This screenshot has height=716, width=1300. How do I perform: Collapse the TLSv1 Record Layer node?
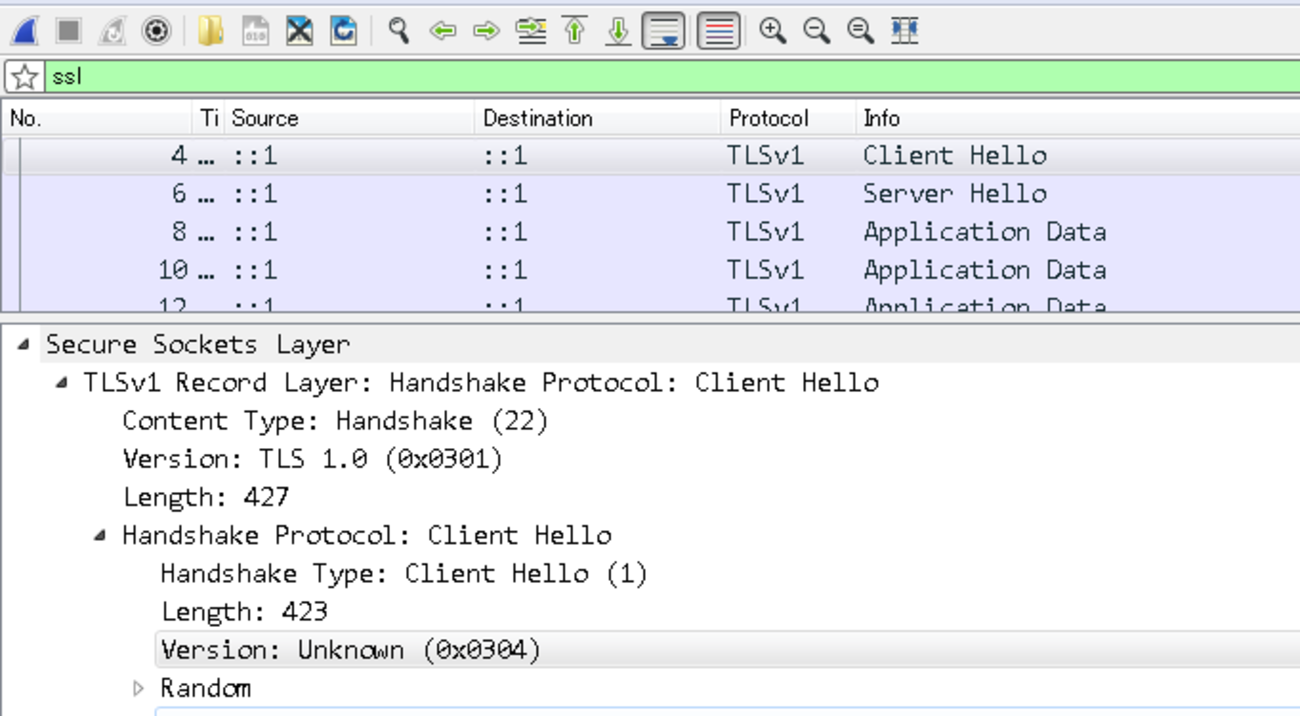tap(62, 382)
